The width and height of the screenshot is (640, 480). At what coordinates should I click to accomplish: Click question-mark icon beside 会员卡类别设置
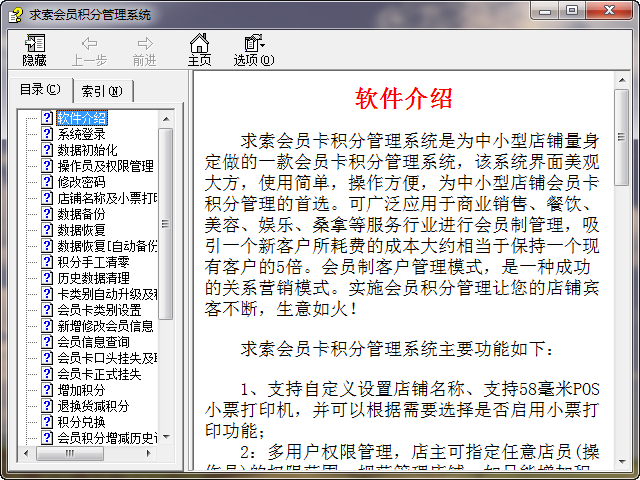(x=47, y=310)
